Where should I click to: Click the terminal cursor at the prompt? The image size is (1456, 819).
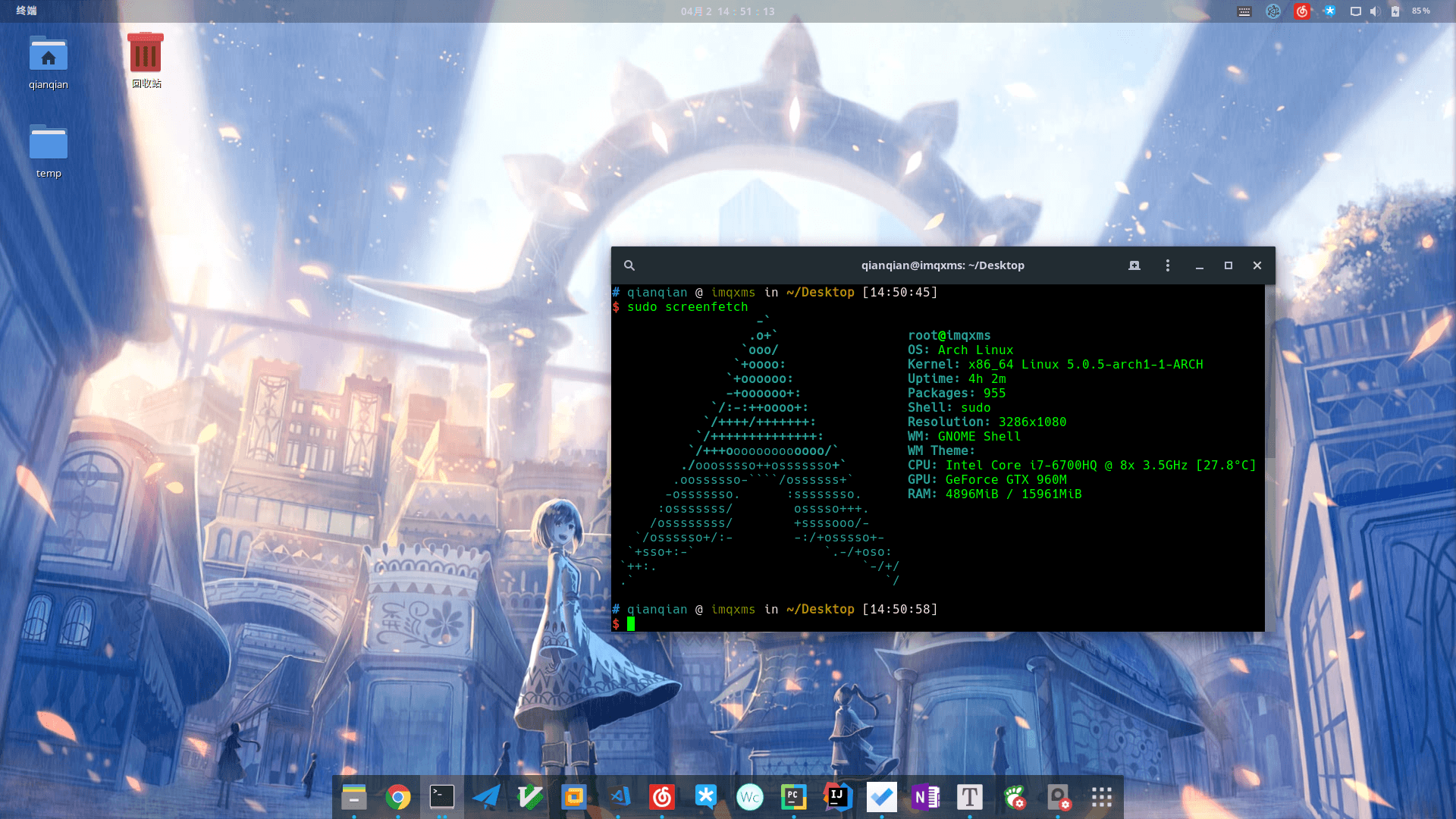pyautogui.click(x=631, y=624)
